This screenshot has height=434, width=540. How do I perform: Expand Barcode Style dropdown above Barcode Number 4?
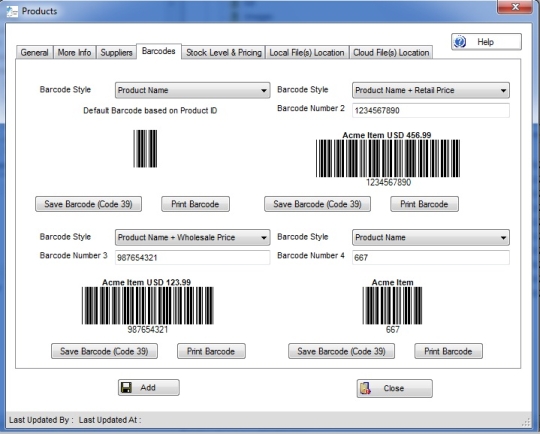pos(431,238)
